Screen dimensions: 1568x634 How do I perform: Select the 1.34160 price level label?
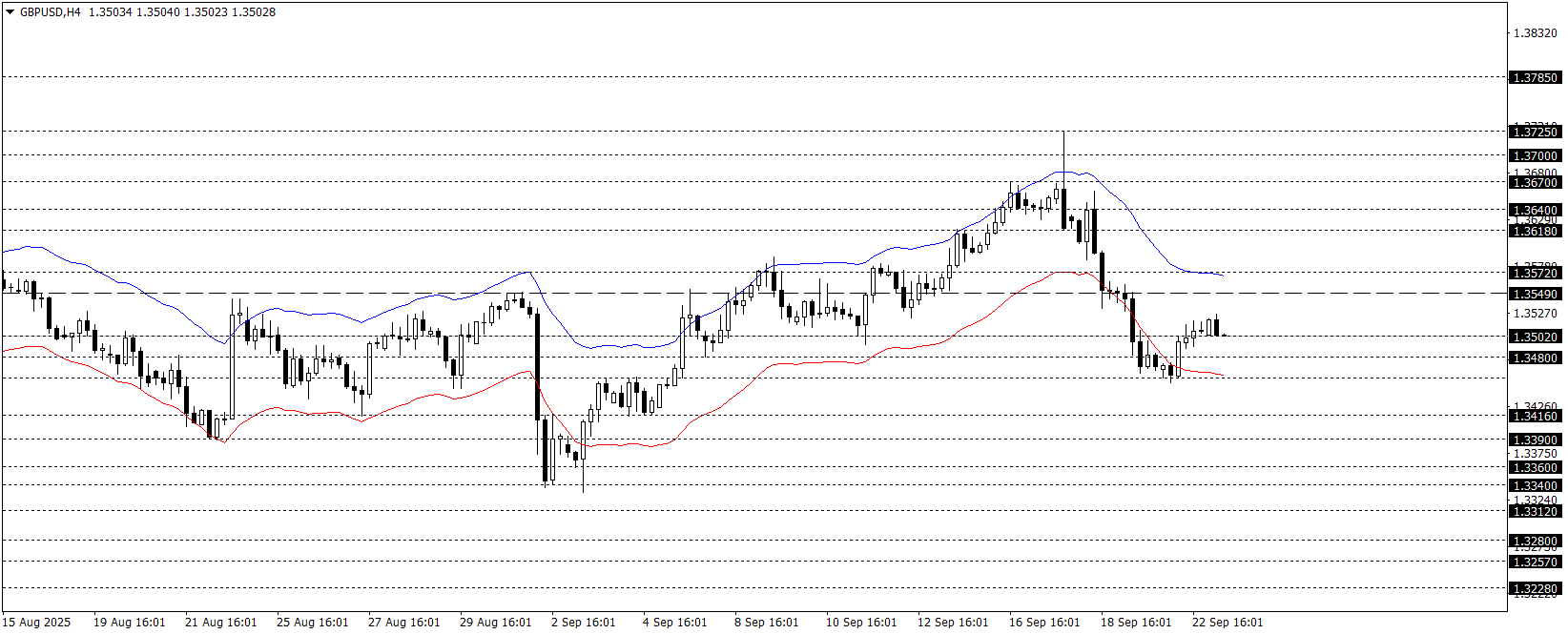point(1536,416)
